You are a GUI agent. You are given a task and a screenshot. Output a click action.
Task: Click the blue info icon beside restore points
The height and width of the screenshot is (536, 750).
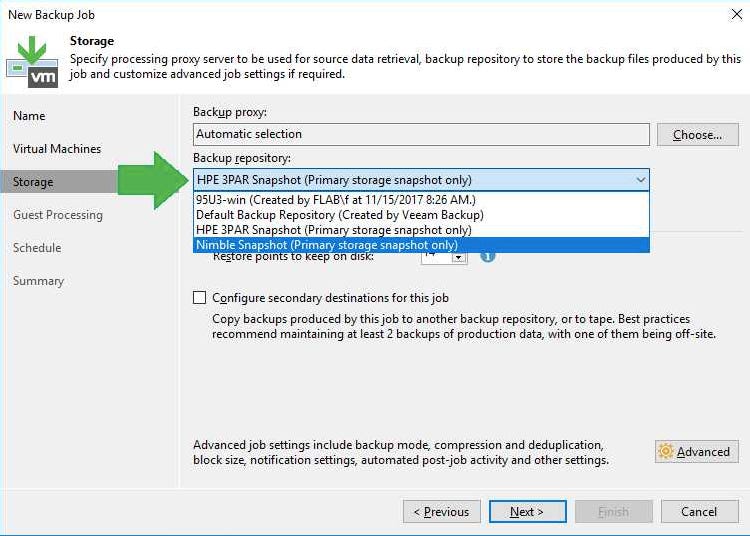pyautogui.click(x=488, y=256)
